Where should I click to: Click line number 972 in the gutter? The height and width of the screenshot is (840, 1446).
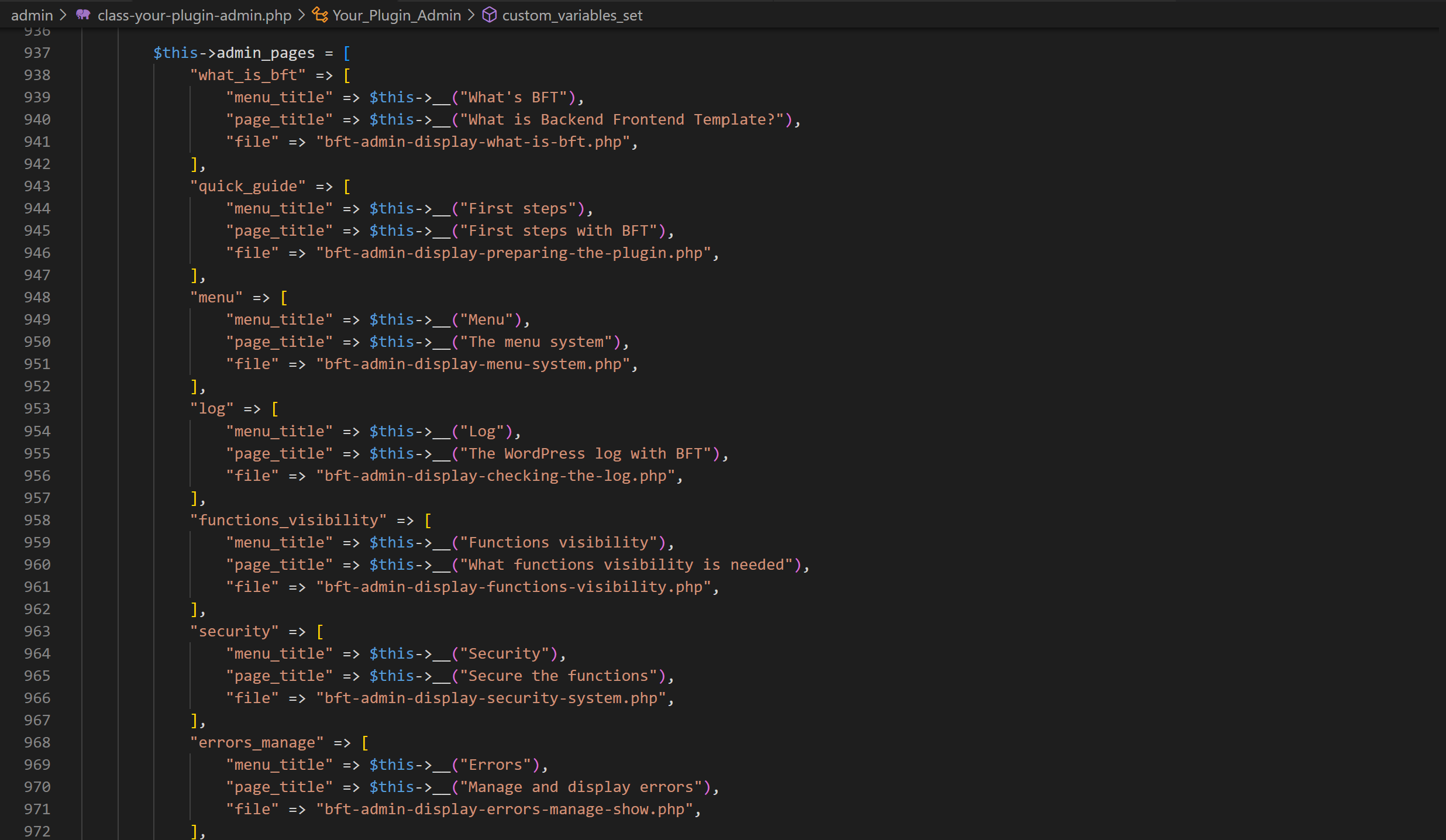[37, 831]
